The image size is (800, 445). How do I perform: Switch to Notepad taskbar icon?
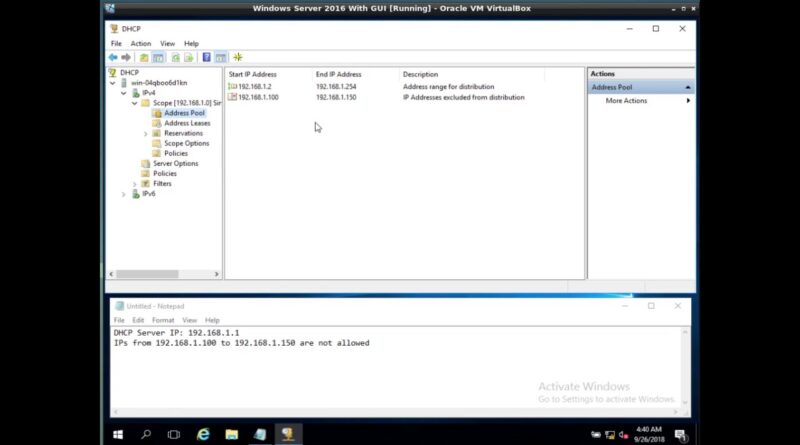260,434
